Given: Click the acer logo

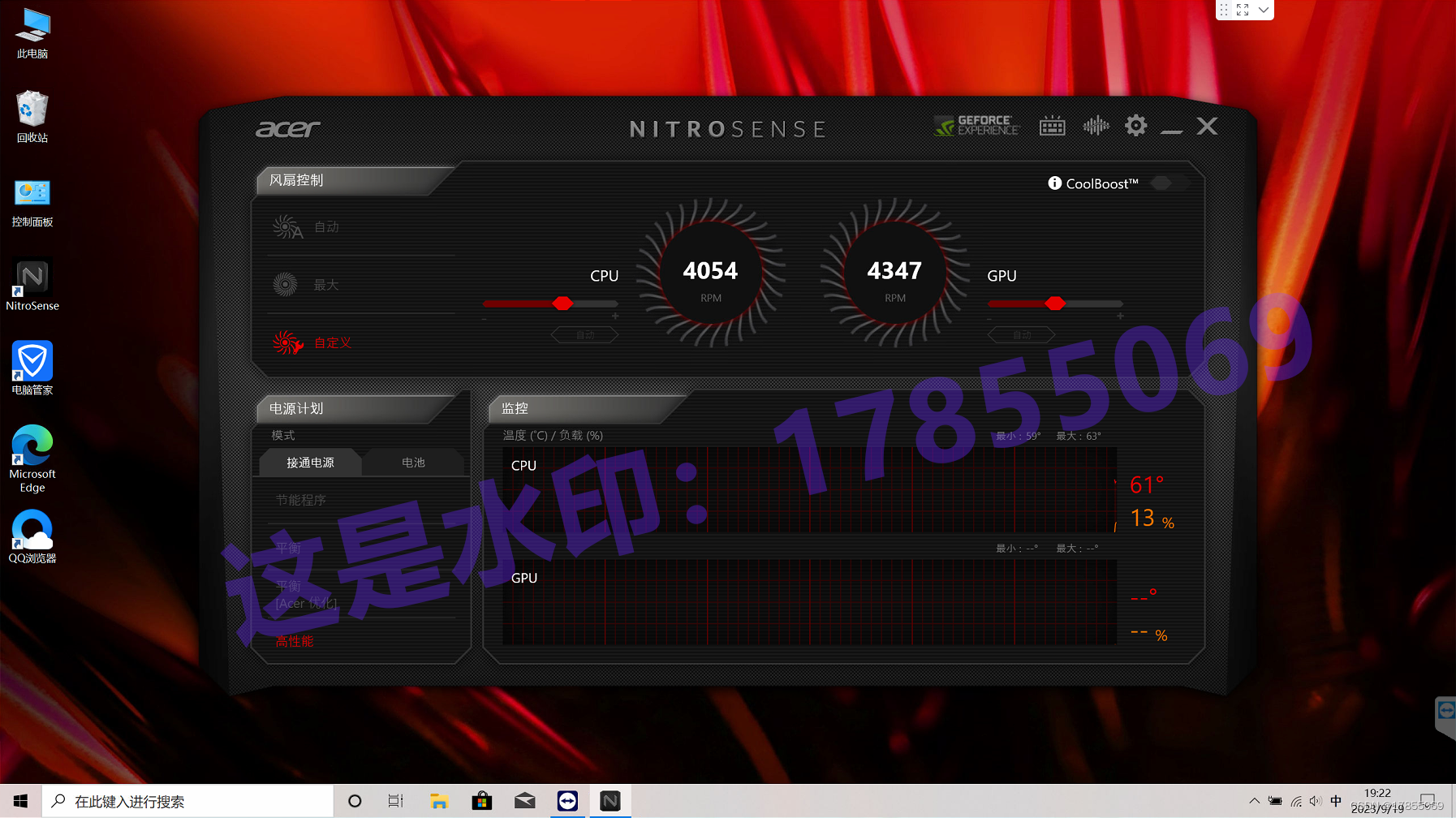Looking at the screenshot, I should tap(288, 129).
